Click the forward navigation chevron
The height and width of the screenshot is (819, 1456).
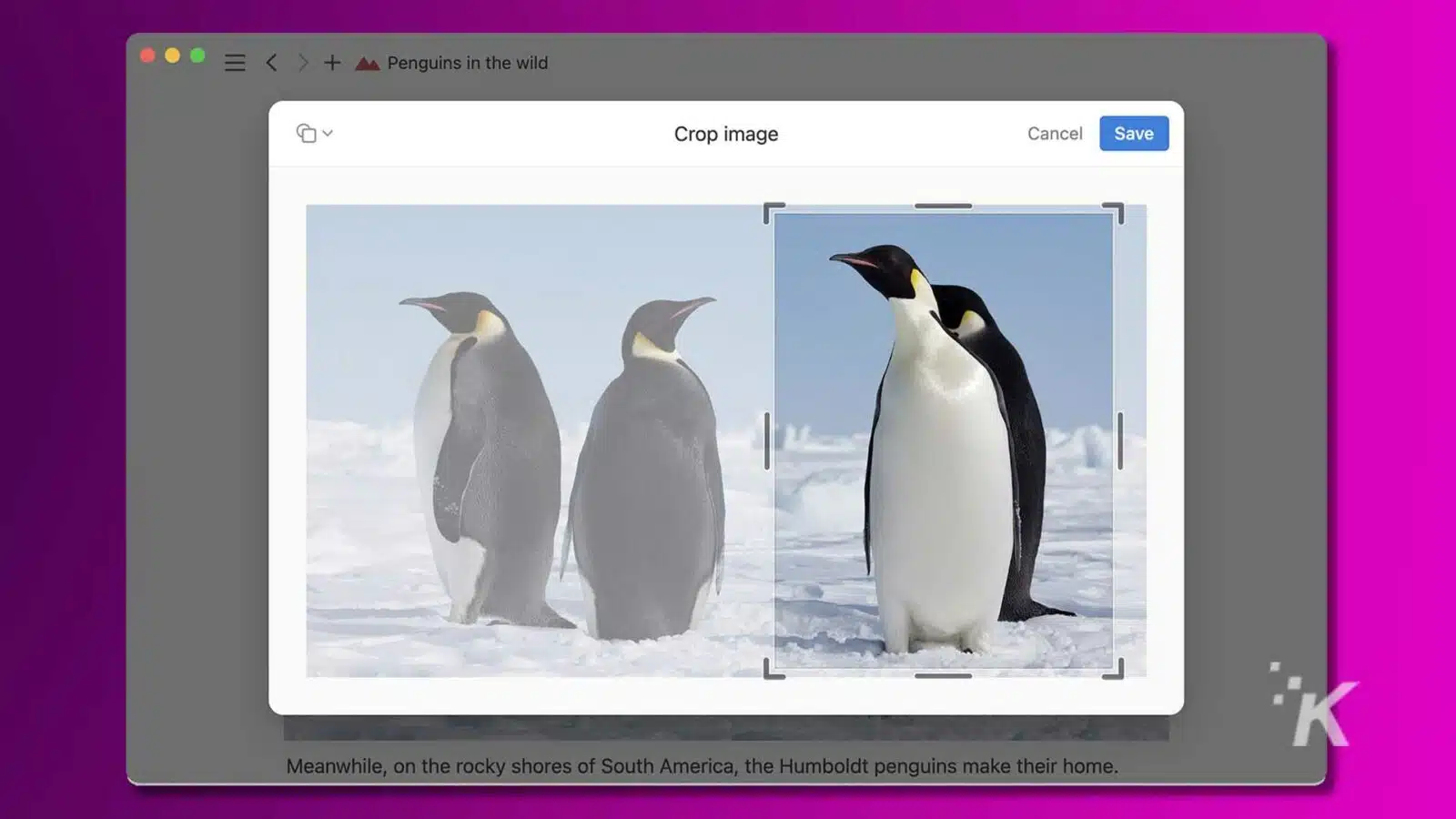(303, 62)
